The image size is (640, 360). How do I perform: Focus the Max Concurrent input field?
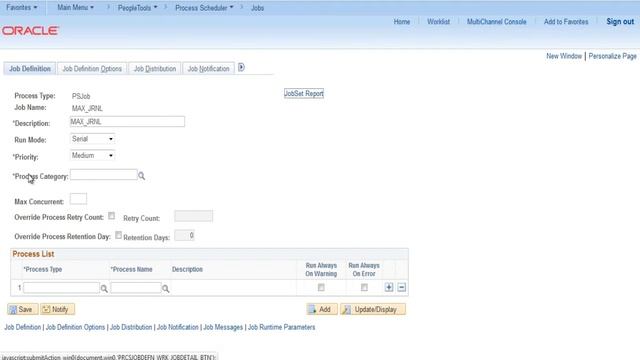(78, 199)
